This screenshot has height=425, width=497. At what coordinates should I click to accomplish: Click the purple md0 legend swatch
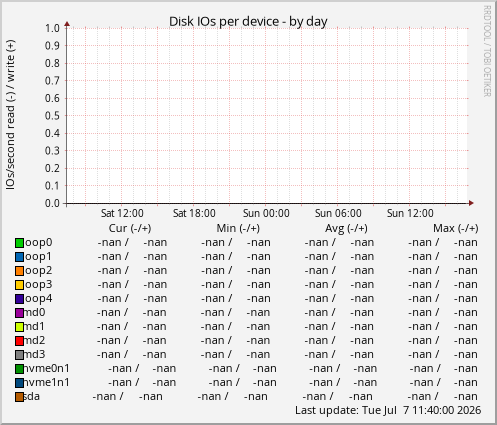pyautogui.click(x=19, y=313)
